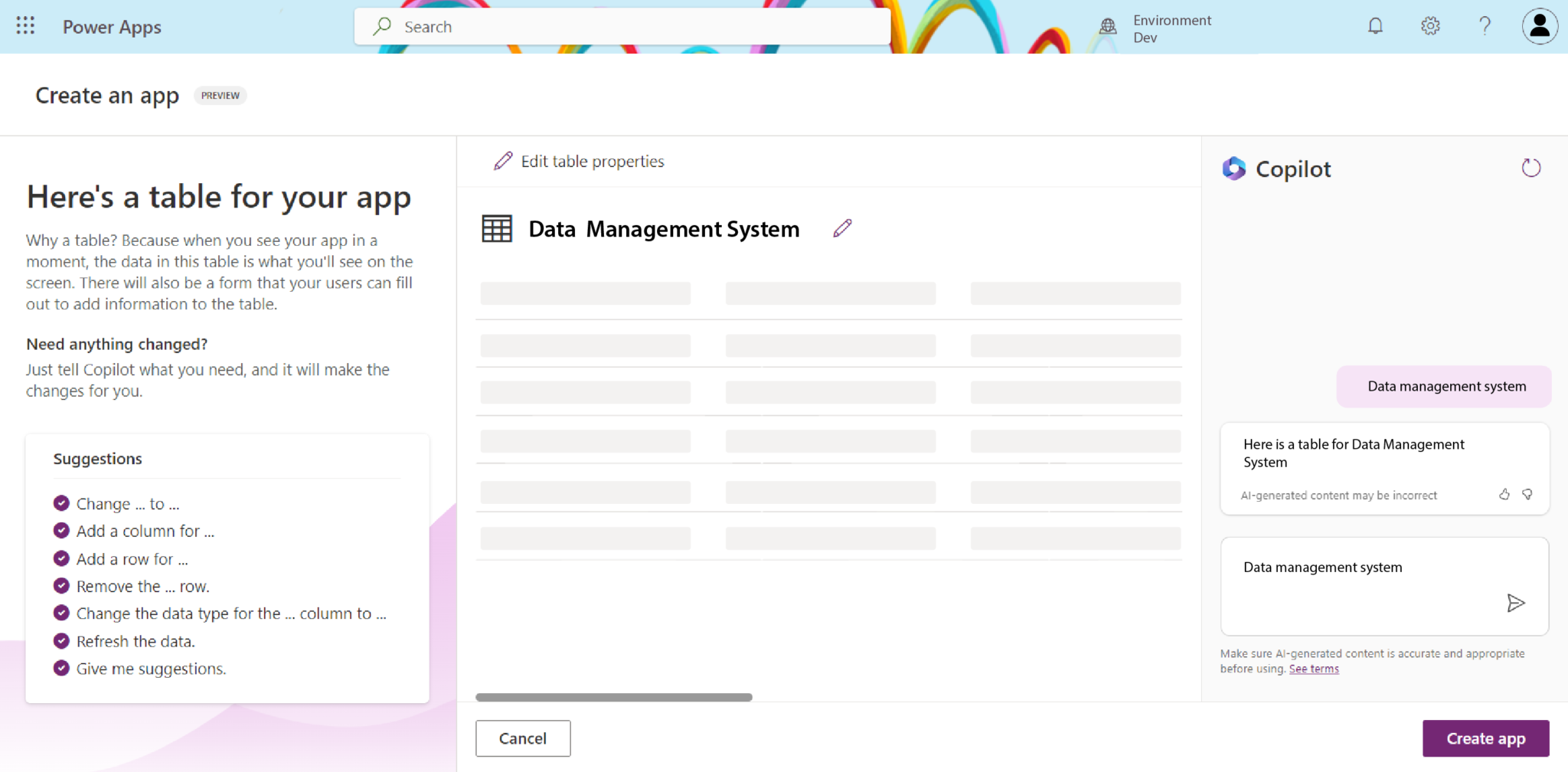This screenshot has height=772, width=1568.
Task: Give a thumbs up to Copilot's response
Action: (1504, 495)
